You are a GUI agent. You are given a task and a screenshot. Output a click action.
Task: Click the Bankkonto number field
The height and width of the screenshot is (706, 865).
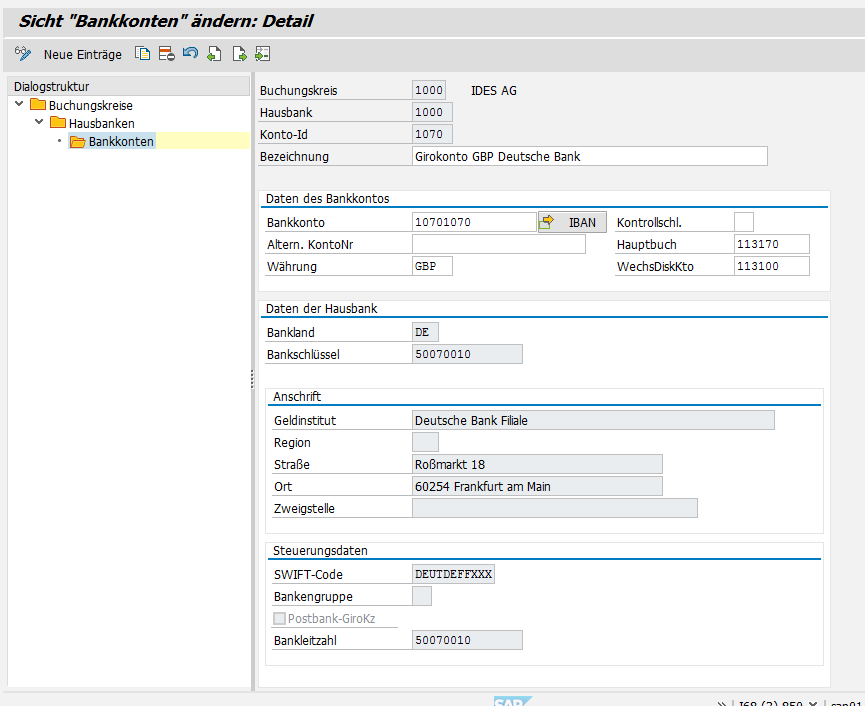474,222
